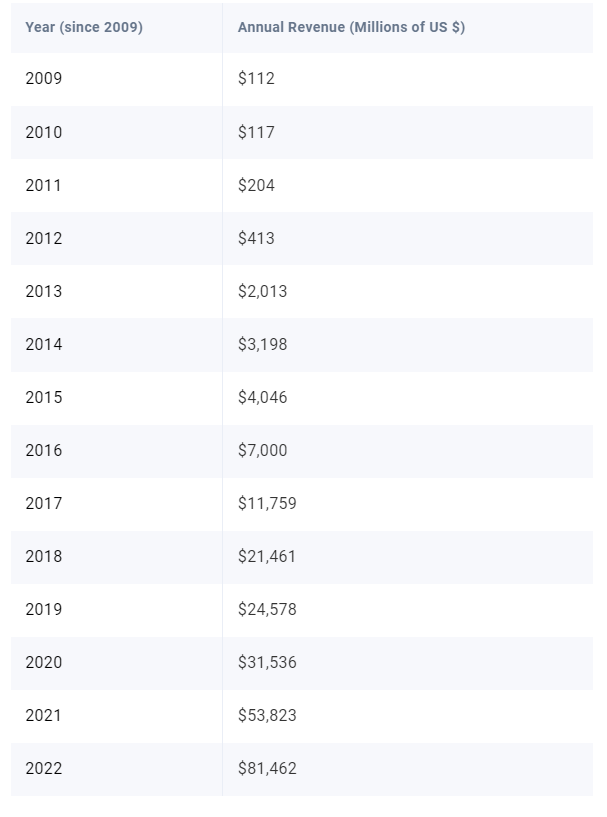The height and width of the screenshot is (817, 607).
Task: Click the $204 revenue value
Action: click(256, 185)
